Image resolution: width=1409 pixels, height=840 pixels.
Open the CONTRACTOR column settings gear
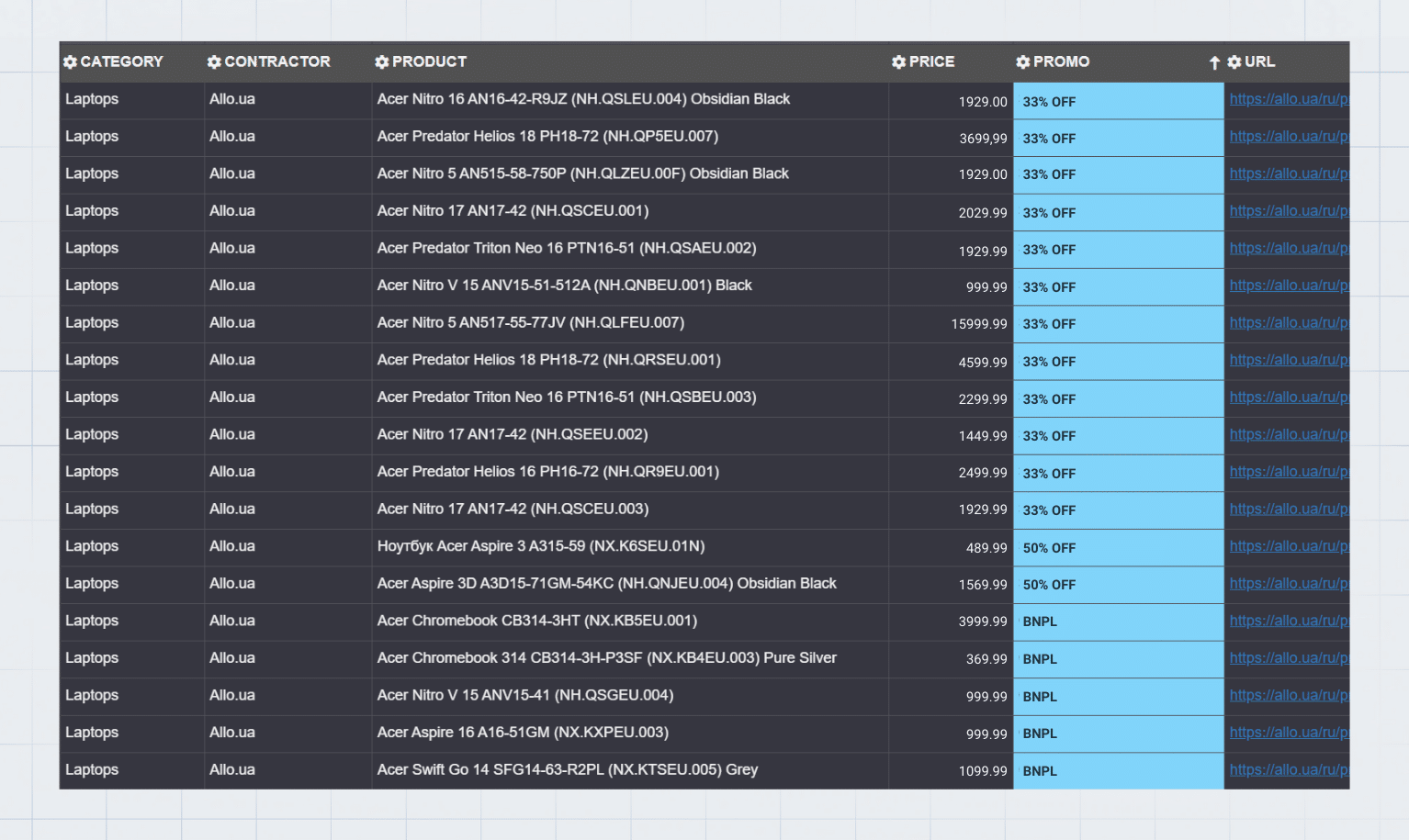(214, 62)
